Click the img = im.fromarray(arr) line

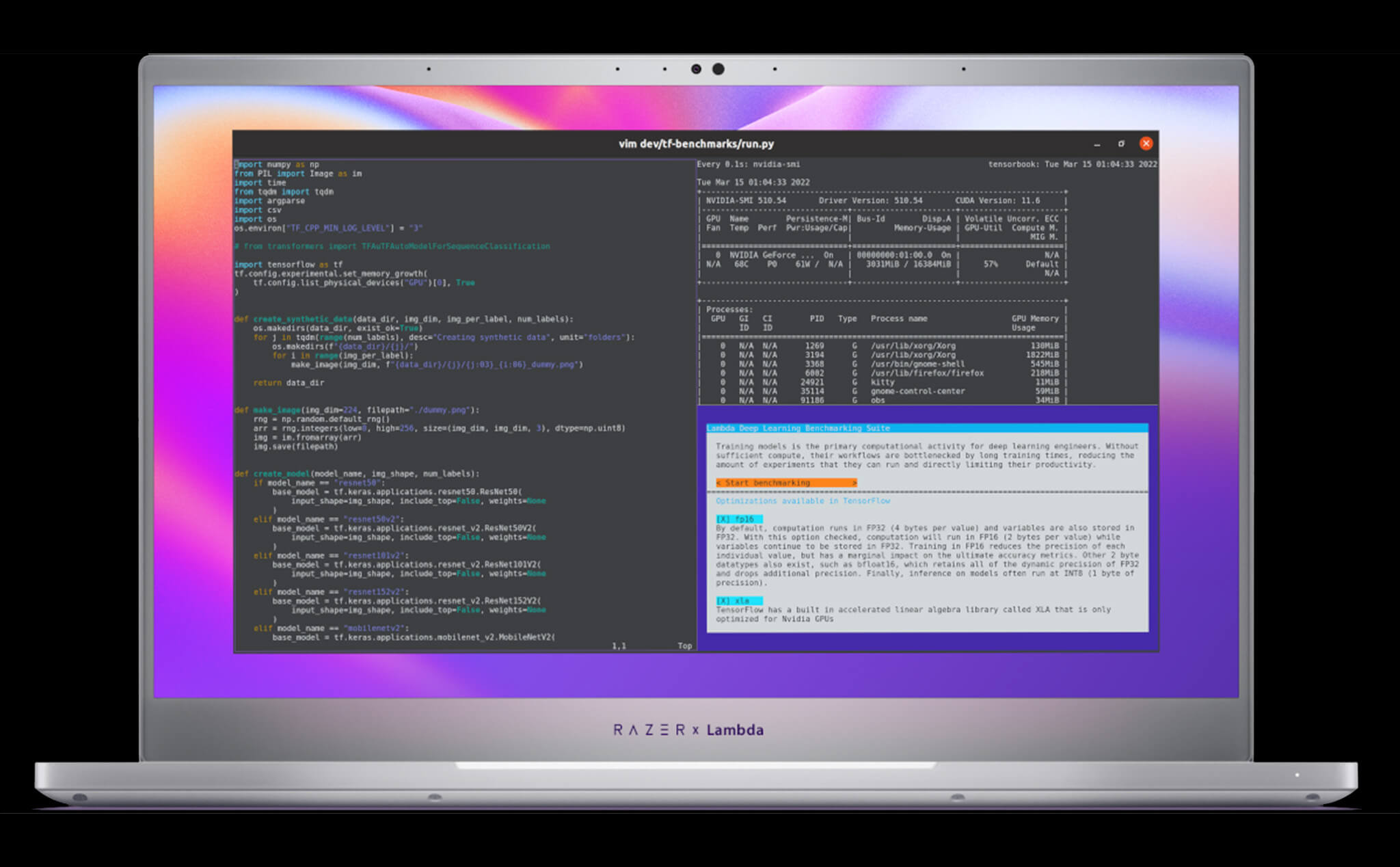click(307, 438)
